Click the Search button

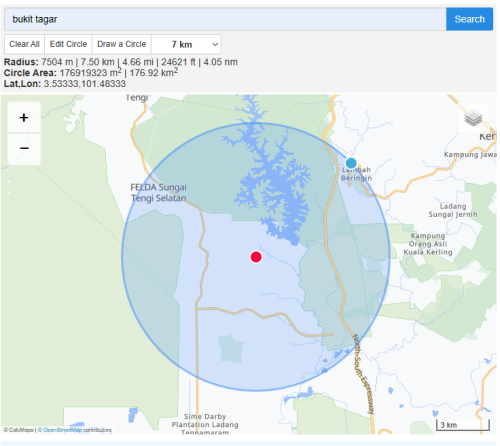[x=469, y=19]
